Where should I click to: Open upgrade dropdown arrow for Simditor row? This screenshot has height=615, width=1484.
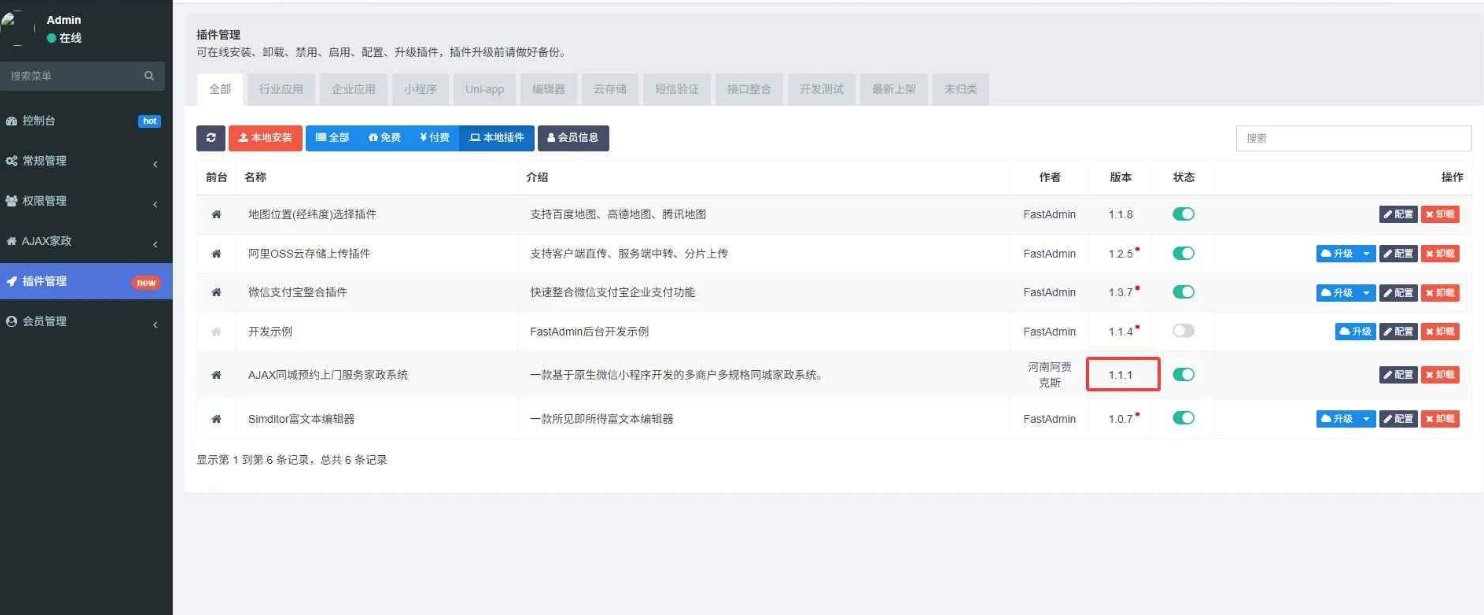pos(1367,419)
